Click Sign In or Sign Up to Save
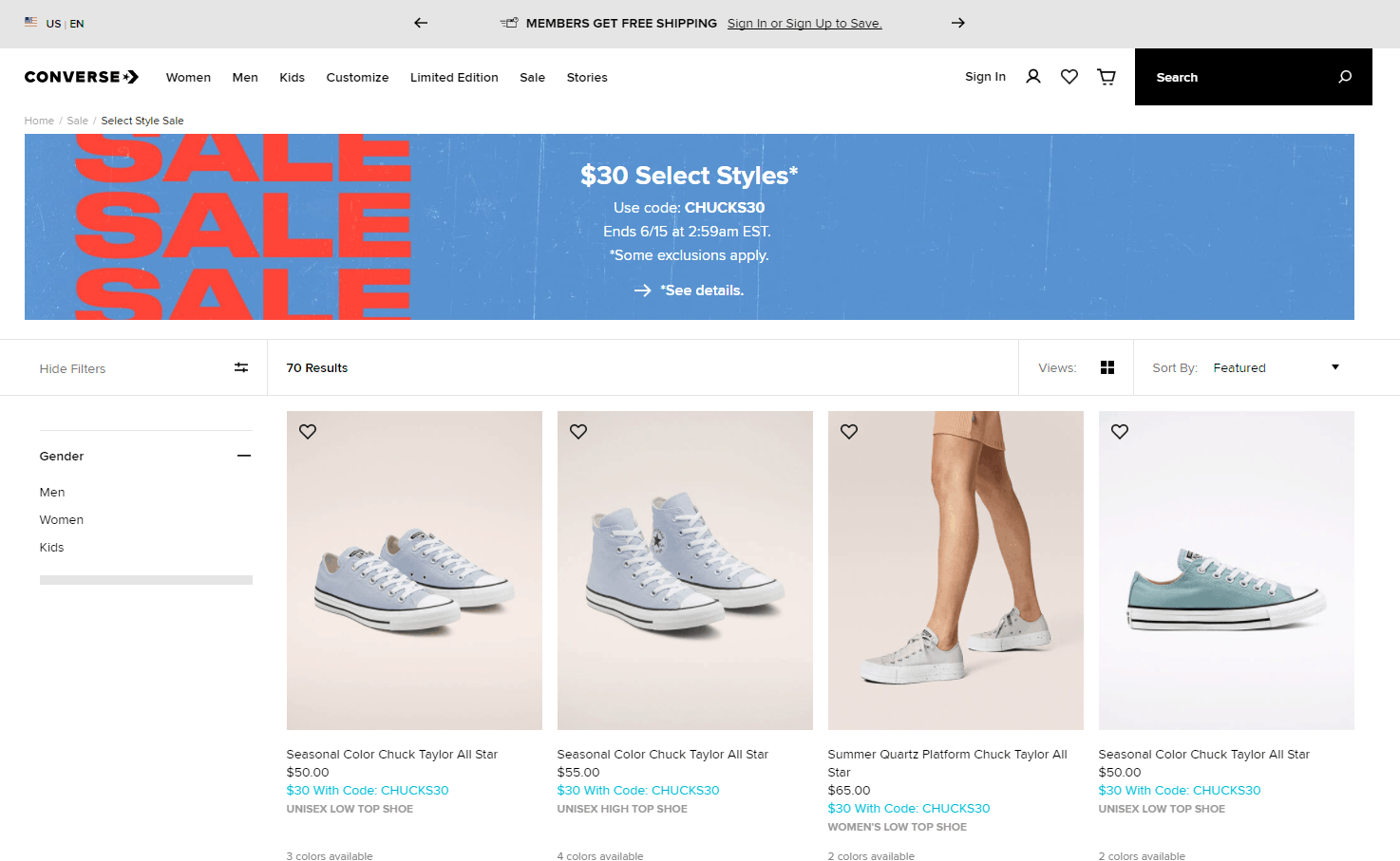 804,24
